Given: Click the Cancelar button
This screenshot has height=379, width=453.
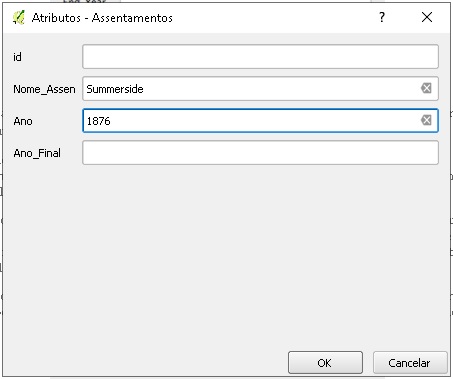Looking at the screenshot, I should click(410, 363).
